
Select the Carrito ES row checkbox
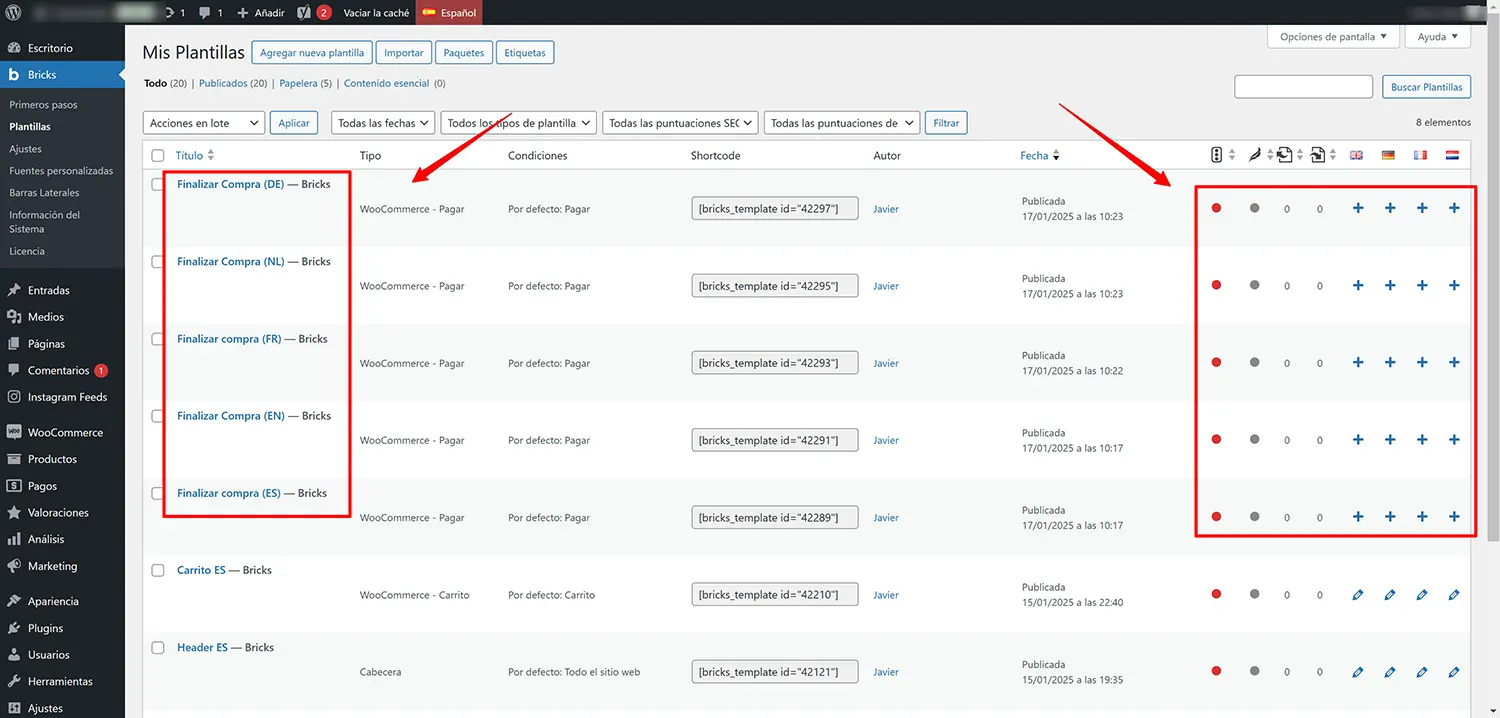point(158,570)
